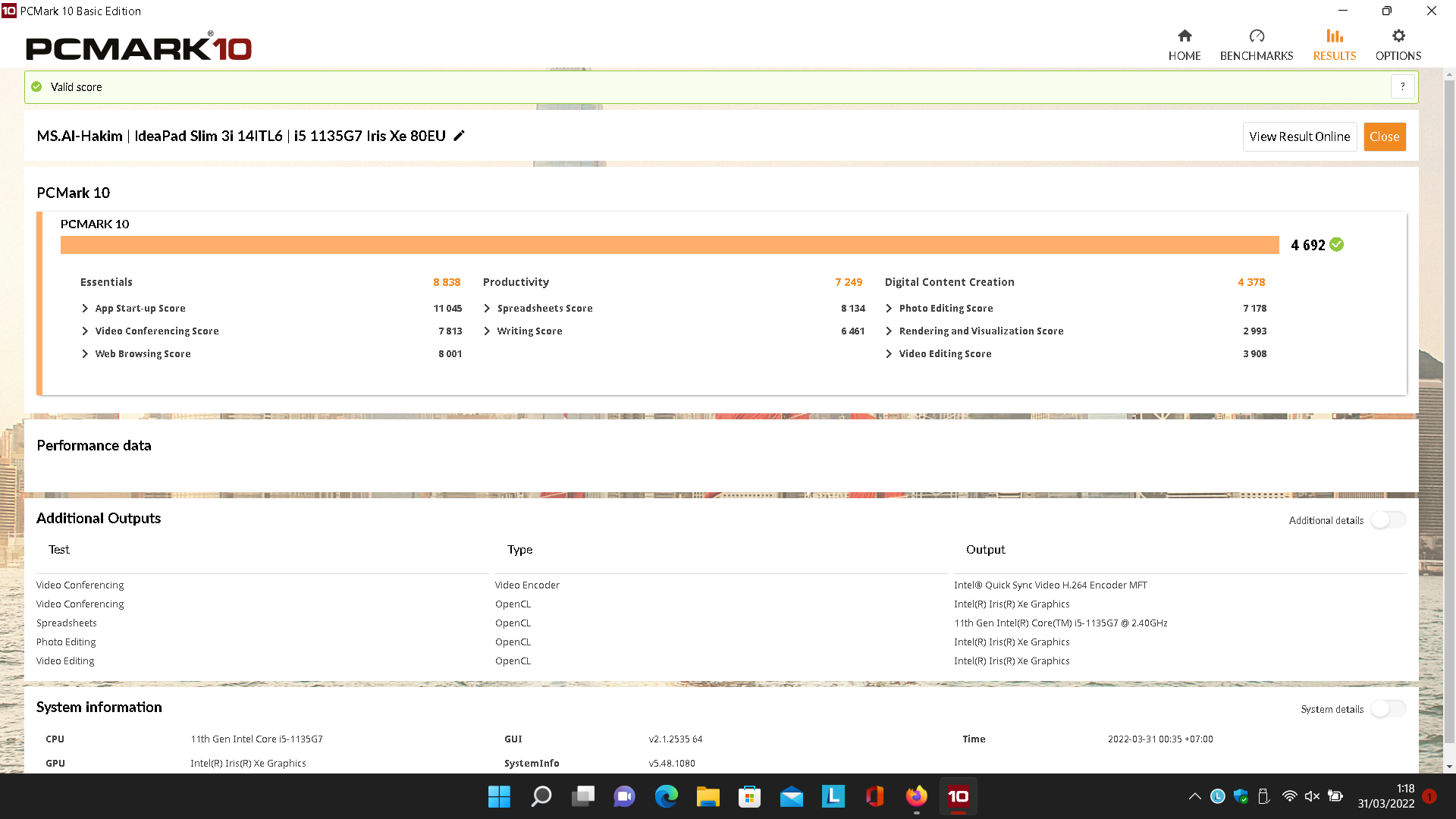Open the valid score help question mark
The height and width of the screenshot is (819, 1456).
[1403, 86]
